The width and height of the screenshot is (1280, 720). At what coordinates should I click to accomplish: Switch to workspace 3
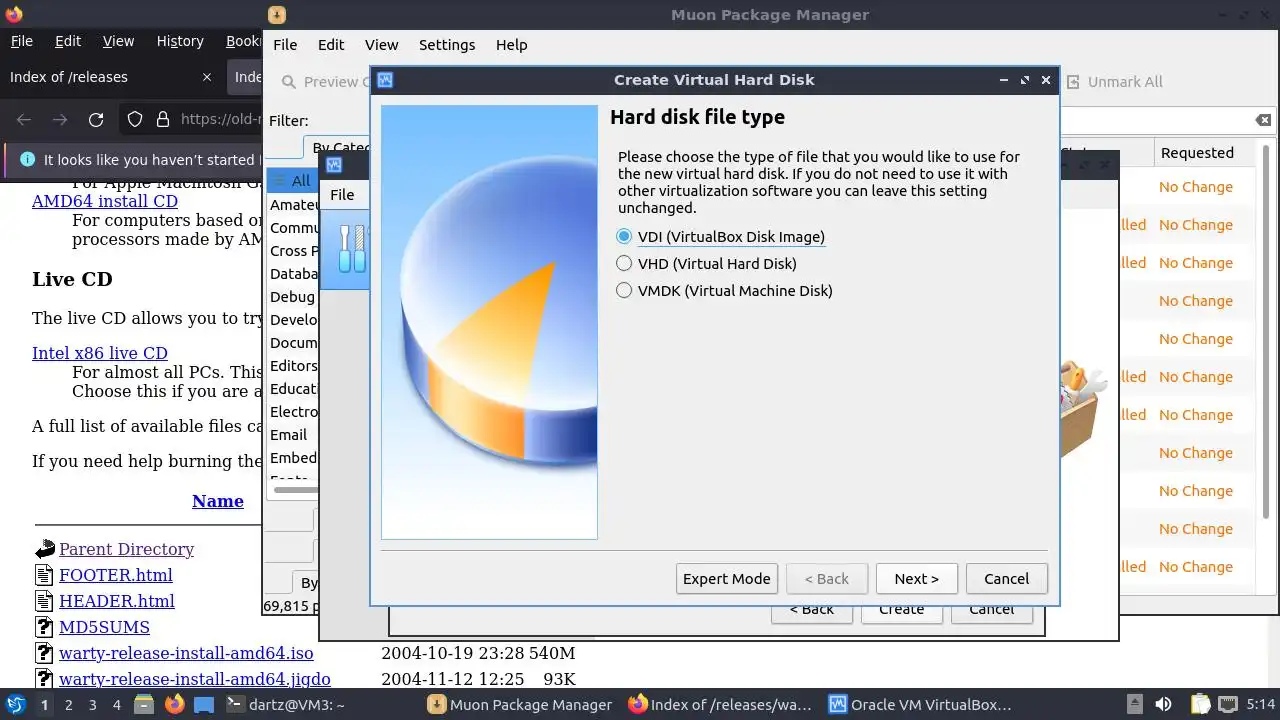tap(92, 705)
